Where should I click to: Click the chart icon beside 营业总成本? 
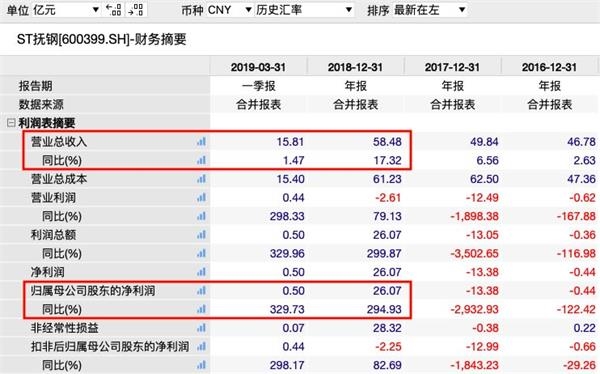point(201,179)
